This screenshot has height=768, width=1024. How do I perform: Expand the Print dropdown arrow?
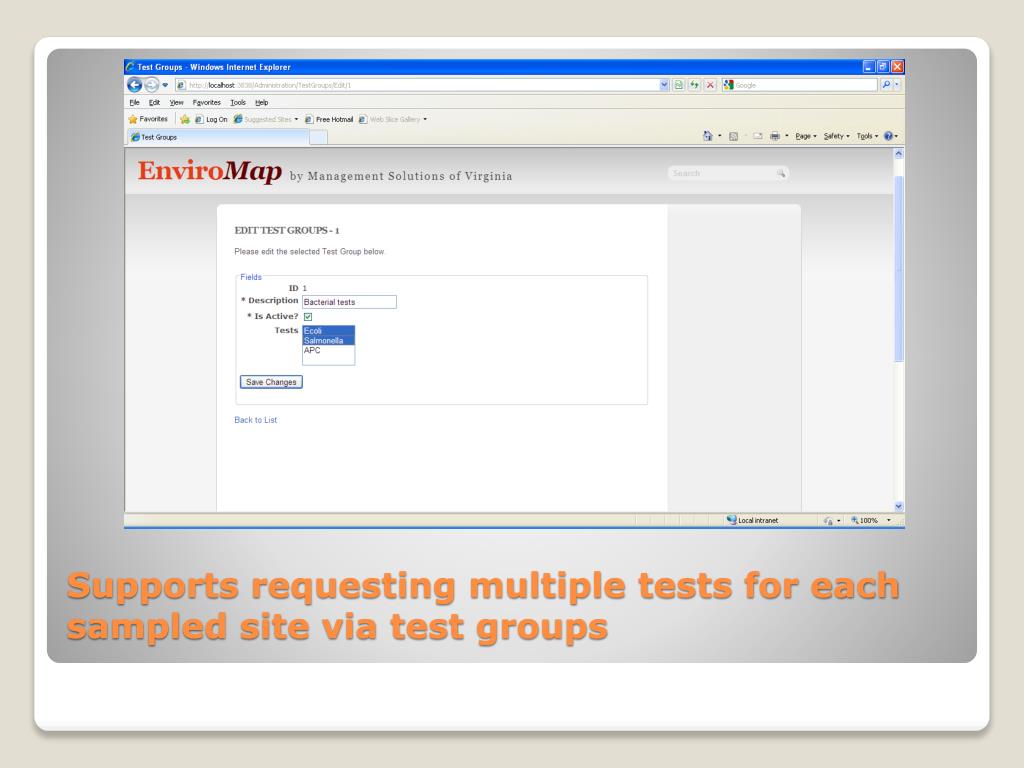[x=786, y=136]
